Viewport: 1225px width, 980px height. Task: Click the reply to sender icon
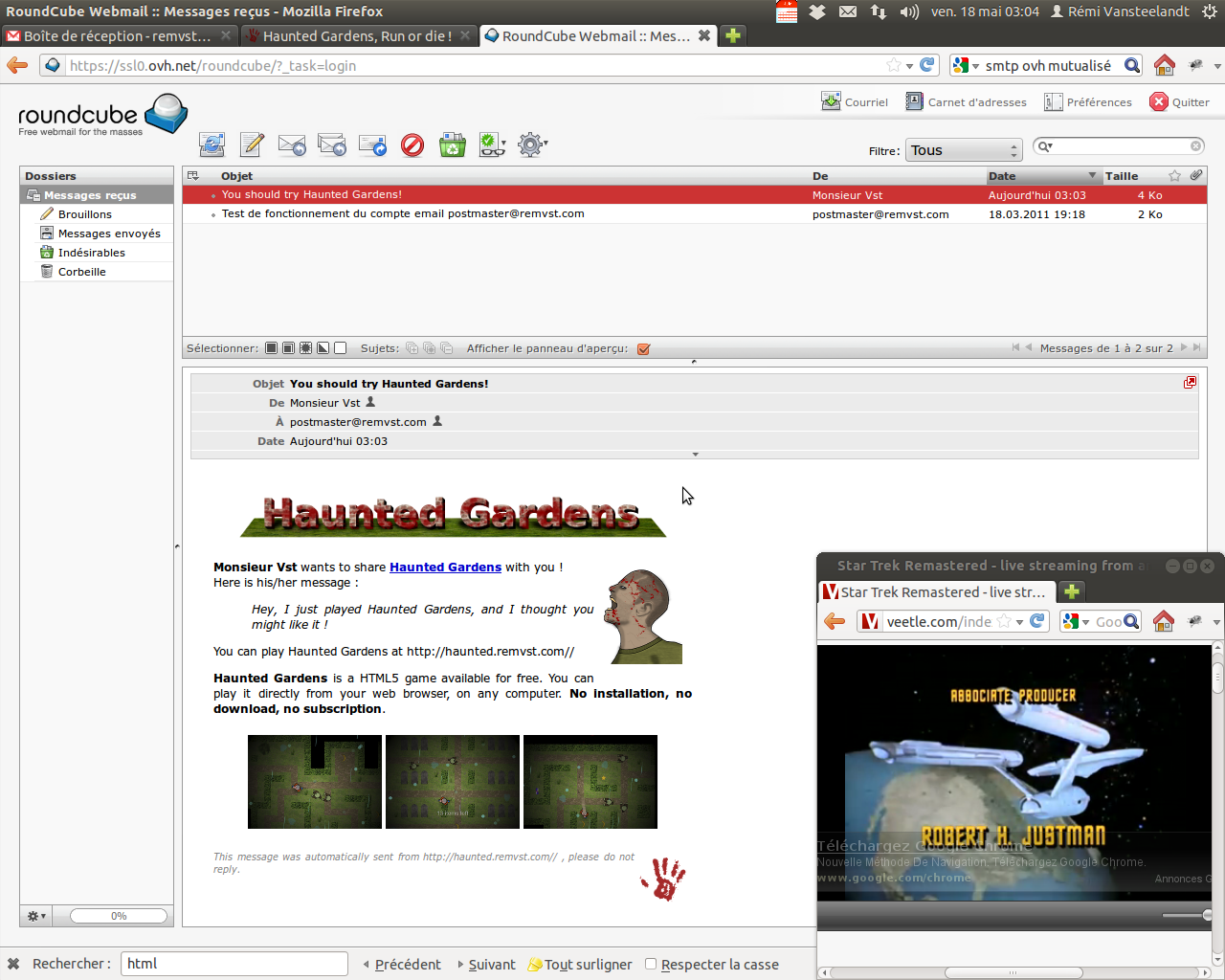(292, 145)
